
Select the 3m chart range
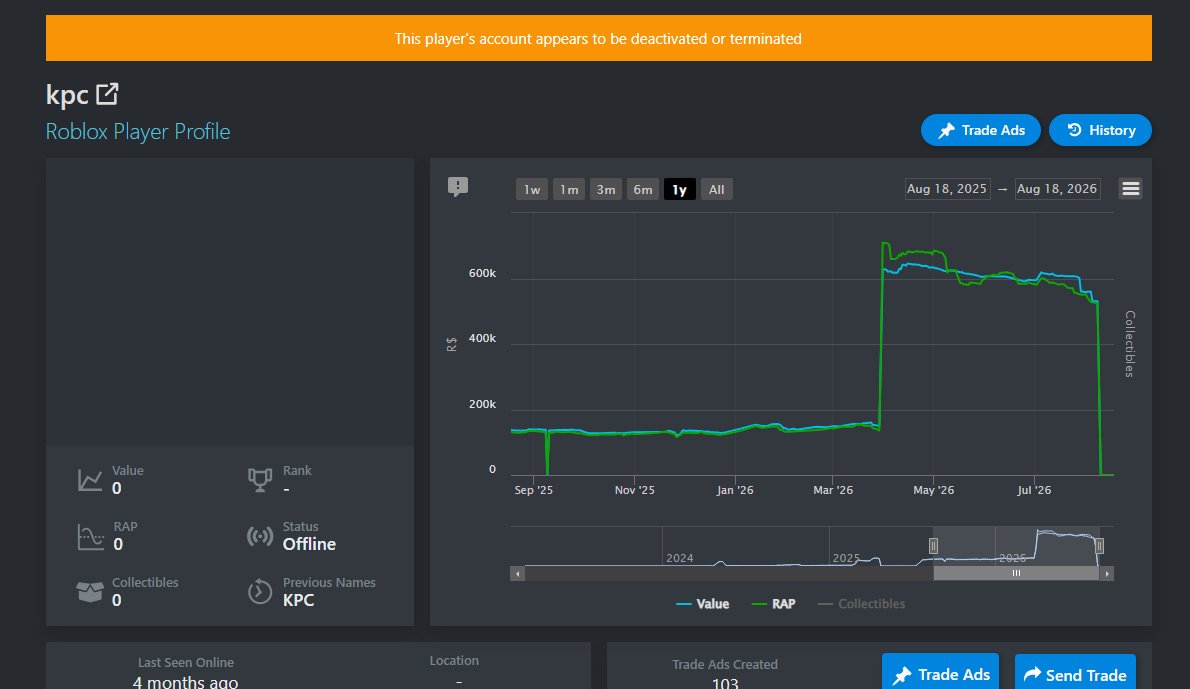click(x=606, y=190)
